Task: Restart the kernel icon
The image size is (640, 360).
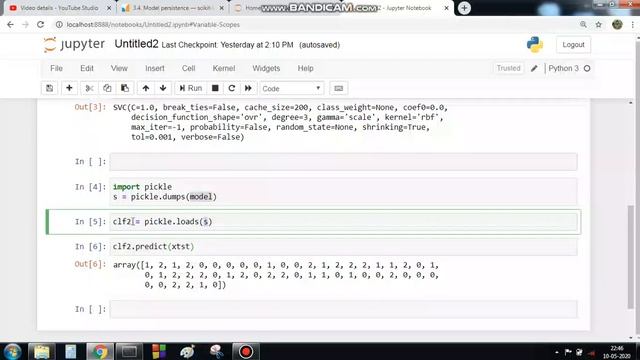Action: [x=231, y=88]
